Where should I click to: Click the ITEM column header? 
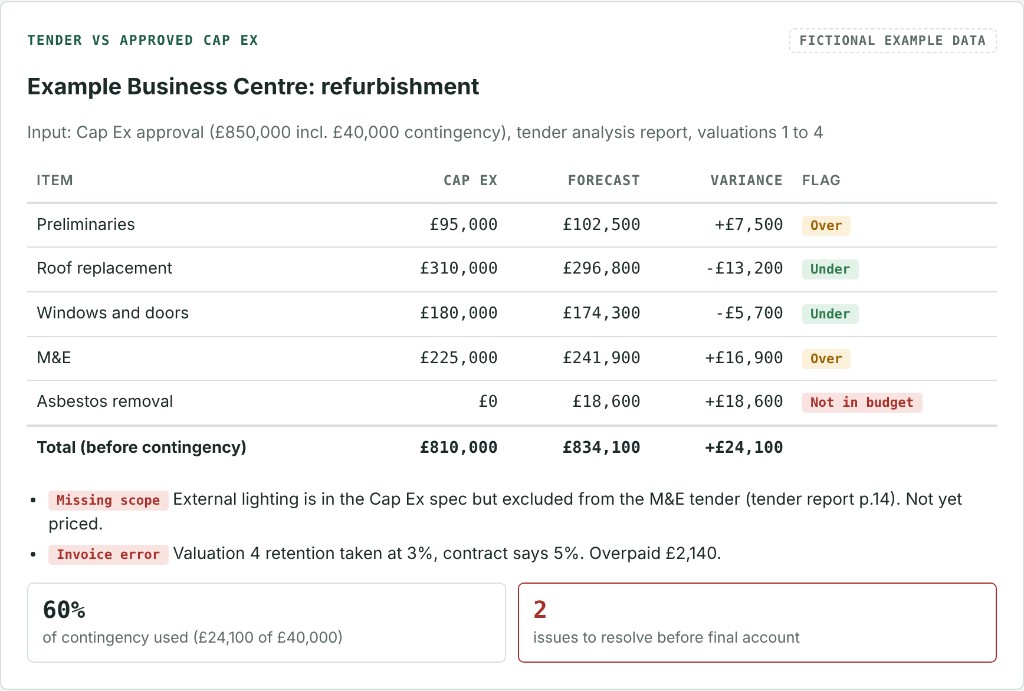pyautogui.click(x=55, y=180)
